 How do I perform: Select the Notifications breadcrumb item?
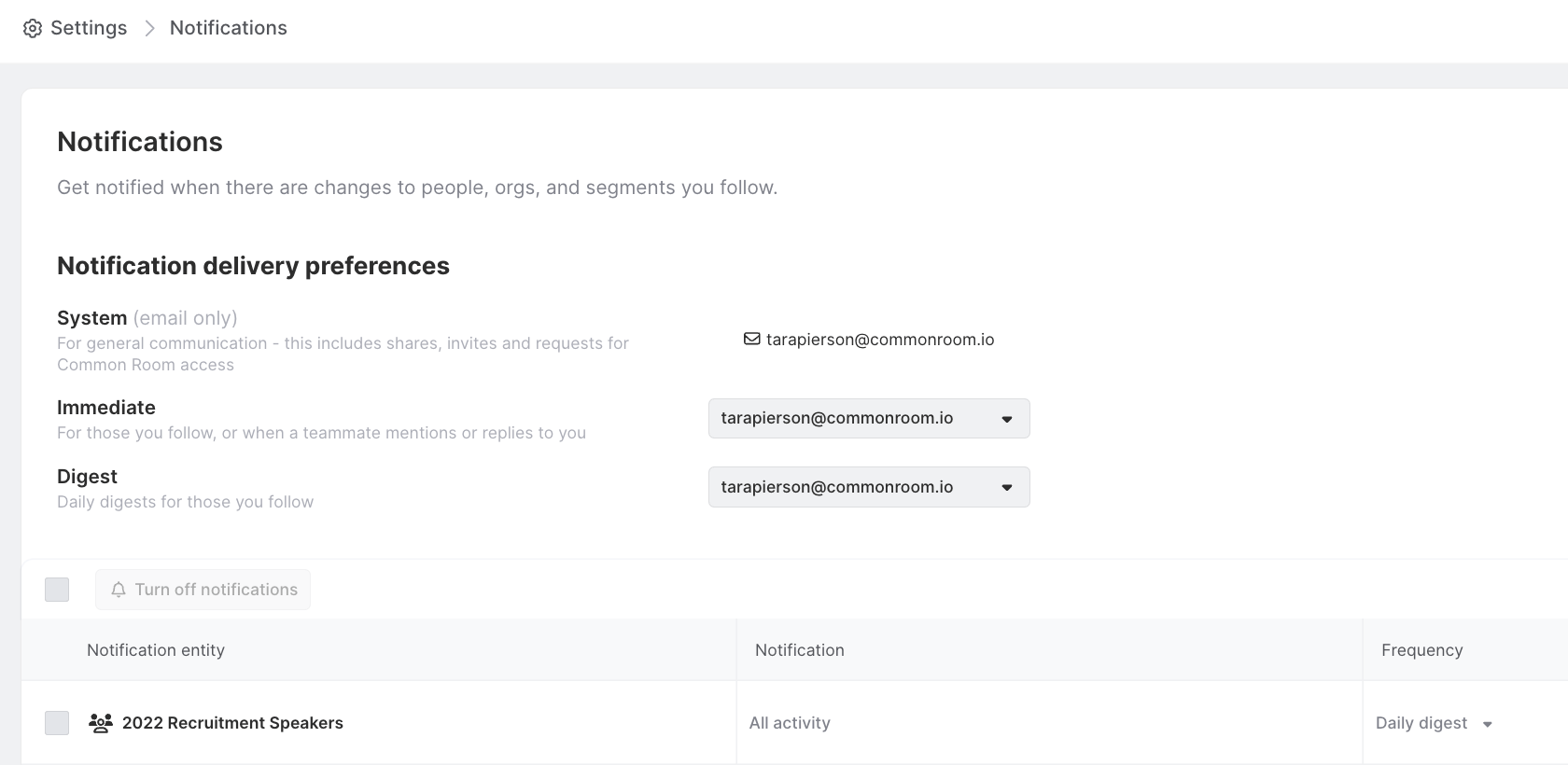coord(229,28)
